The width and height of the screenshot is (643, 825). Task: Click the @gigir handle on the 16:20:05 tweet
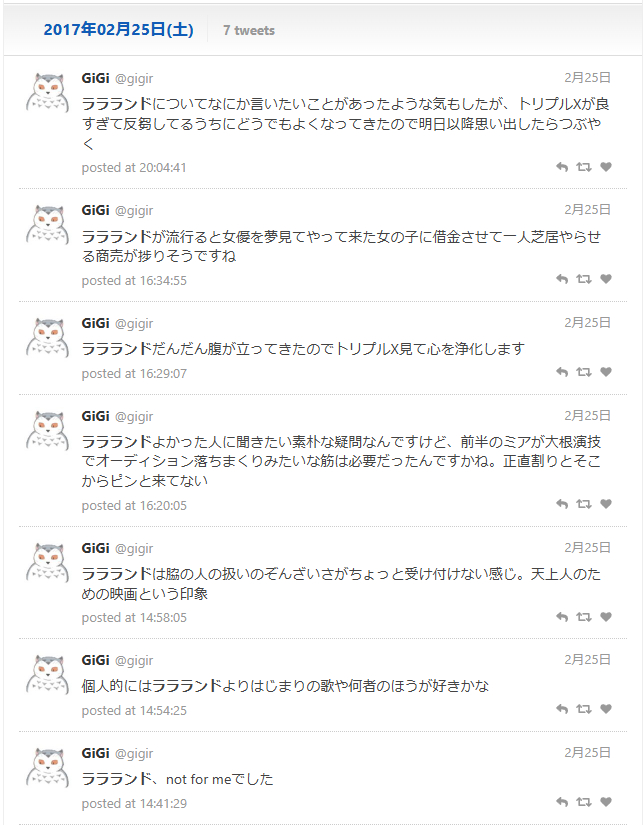coord(134,416)
